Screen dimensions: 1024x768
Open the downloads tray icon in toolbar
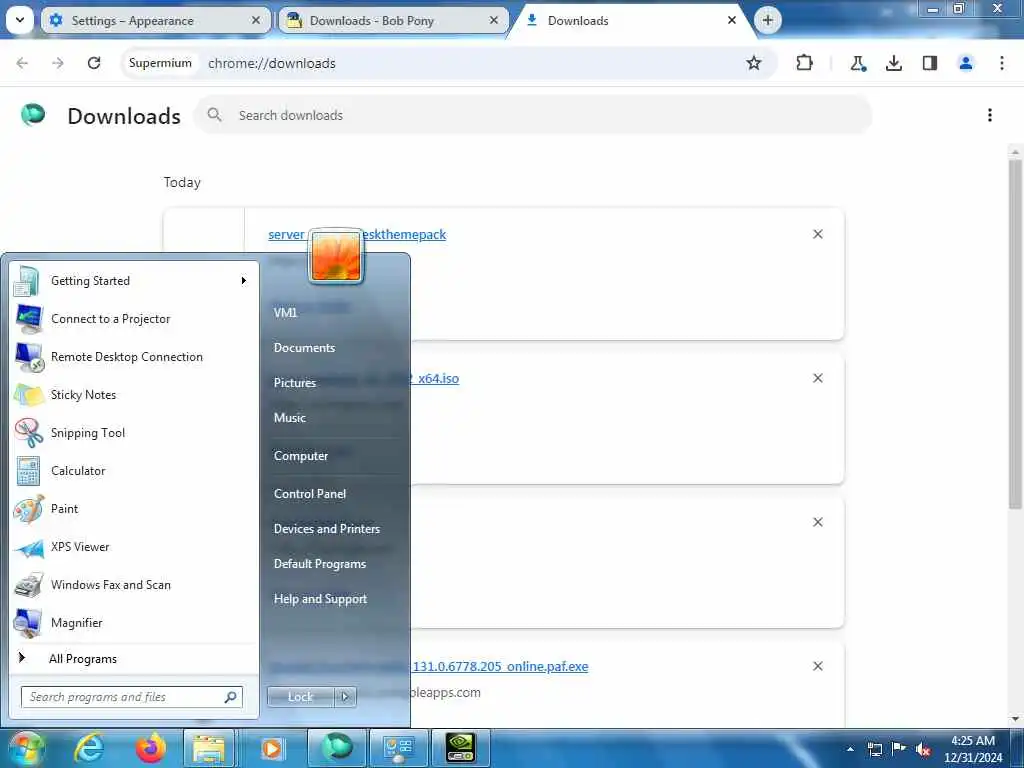point(894,63)
